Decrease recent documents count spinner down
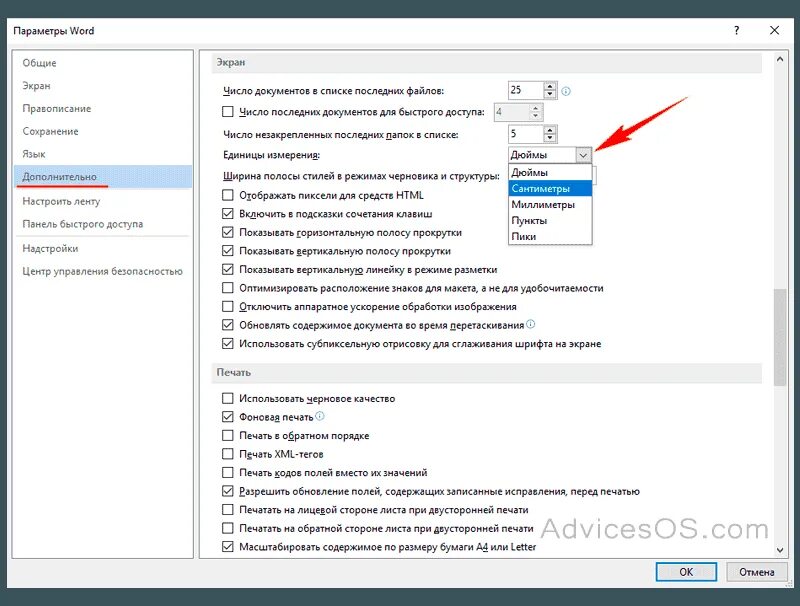800x606 pixels. (549, 94)
